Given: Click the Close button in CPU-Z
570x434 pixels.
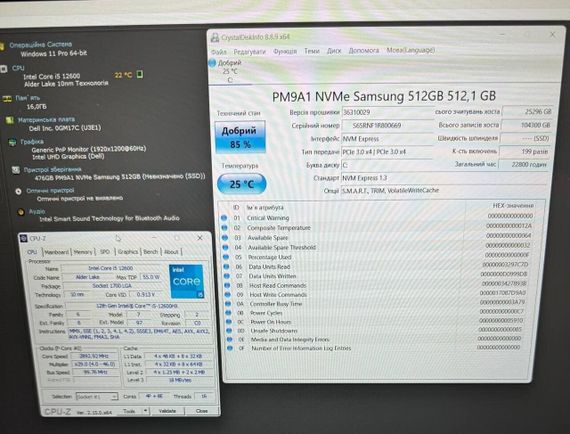Looking at the screenshot, I should pyautogui.click(x=202, y=411).
